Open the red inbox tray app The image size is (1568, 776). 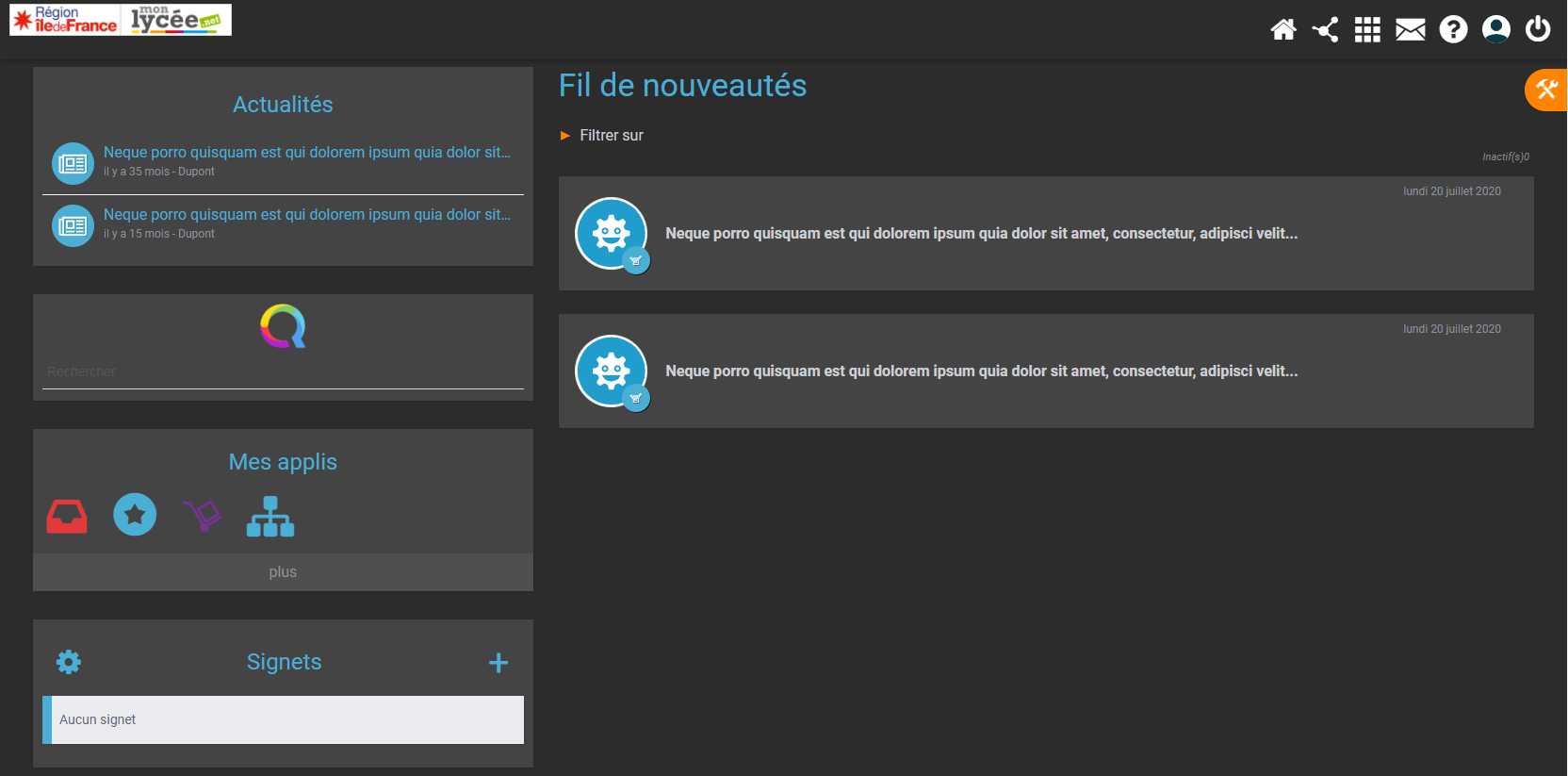pos(67,516)
